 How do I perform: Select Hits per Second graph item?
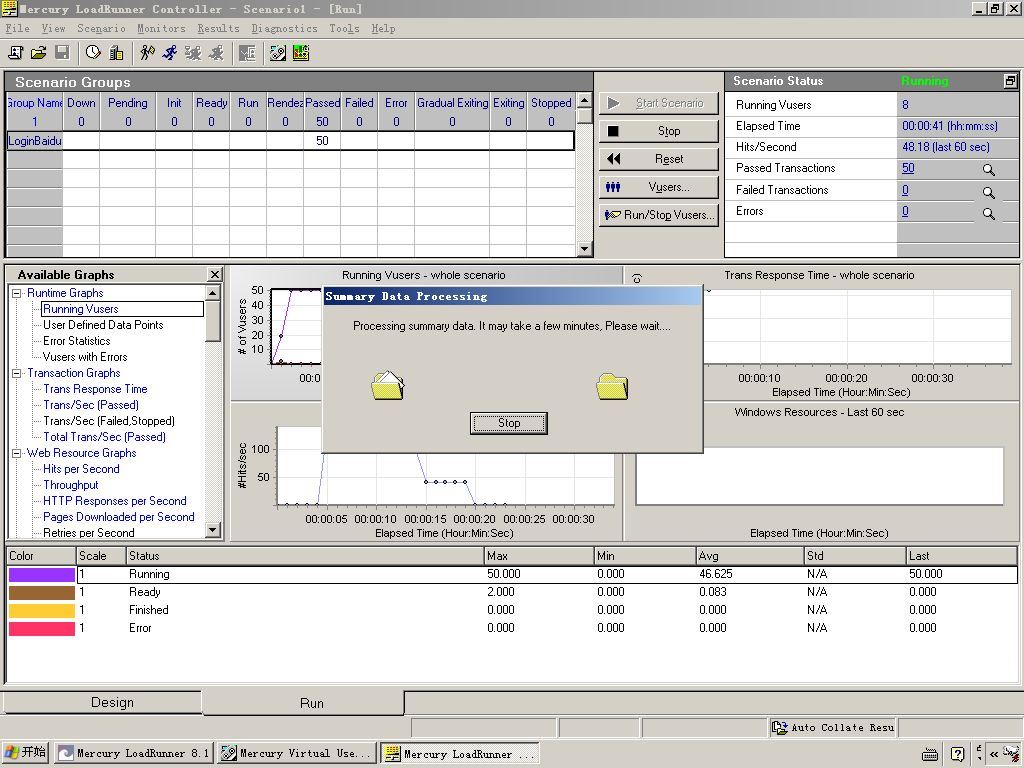pos(81,469)
